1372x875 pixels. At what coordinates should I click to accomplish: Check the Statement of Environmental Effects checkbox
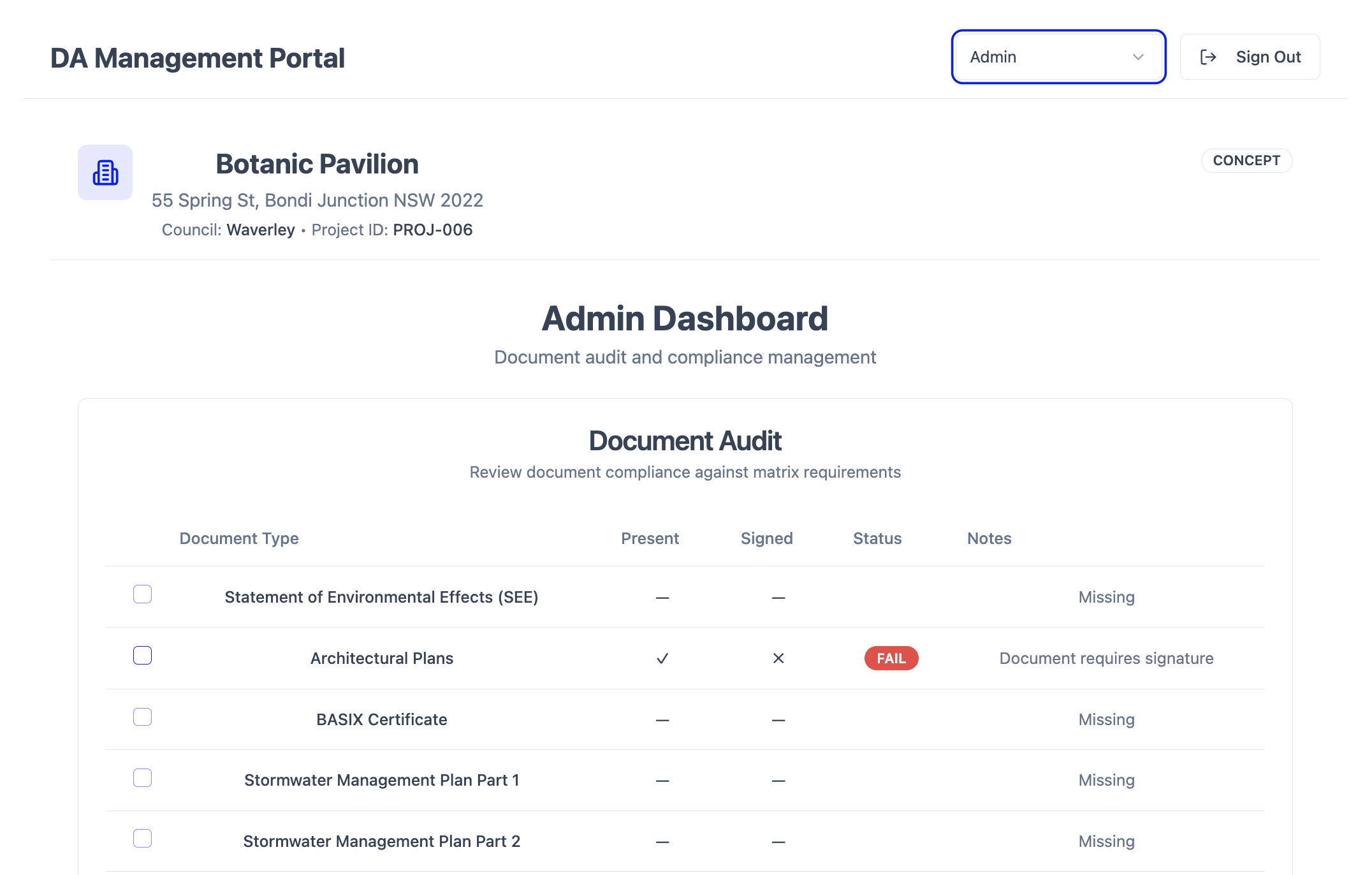(142, 594)
